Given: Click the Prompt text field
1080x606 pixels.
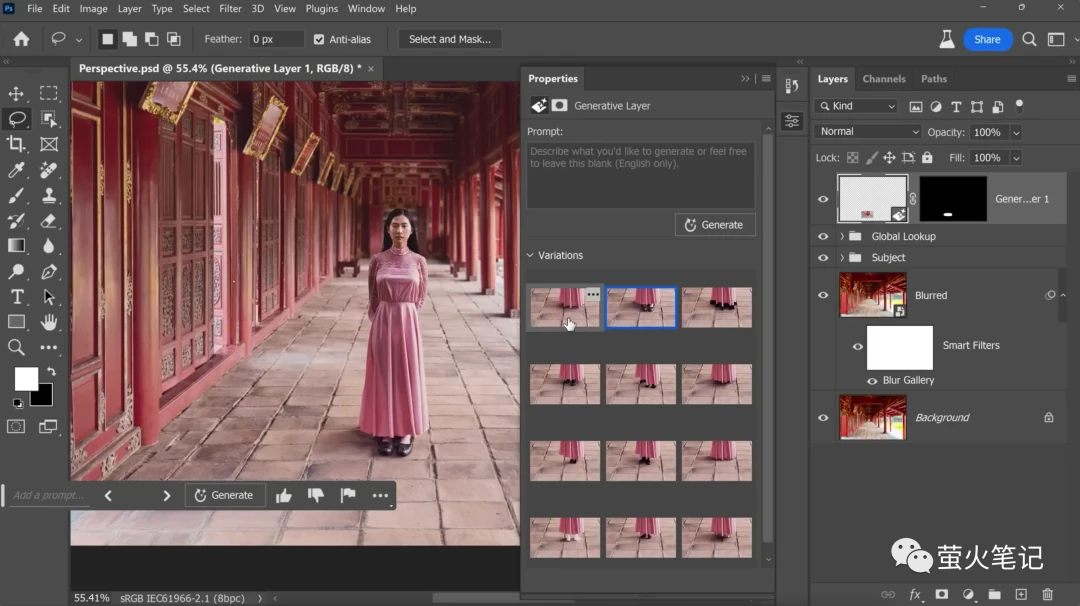Looking at the screenshot, I should 640,175.
